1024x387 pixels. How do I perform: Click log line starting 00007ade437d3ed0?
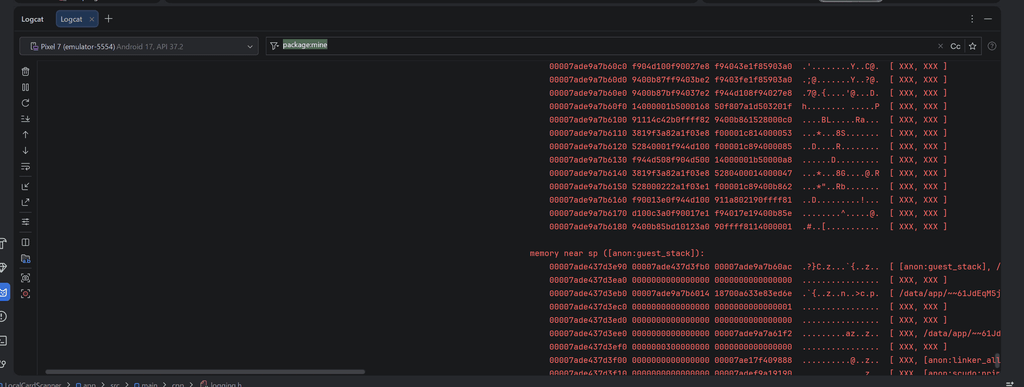[748, 320]
